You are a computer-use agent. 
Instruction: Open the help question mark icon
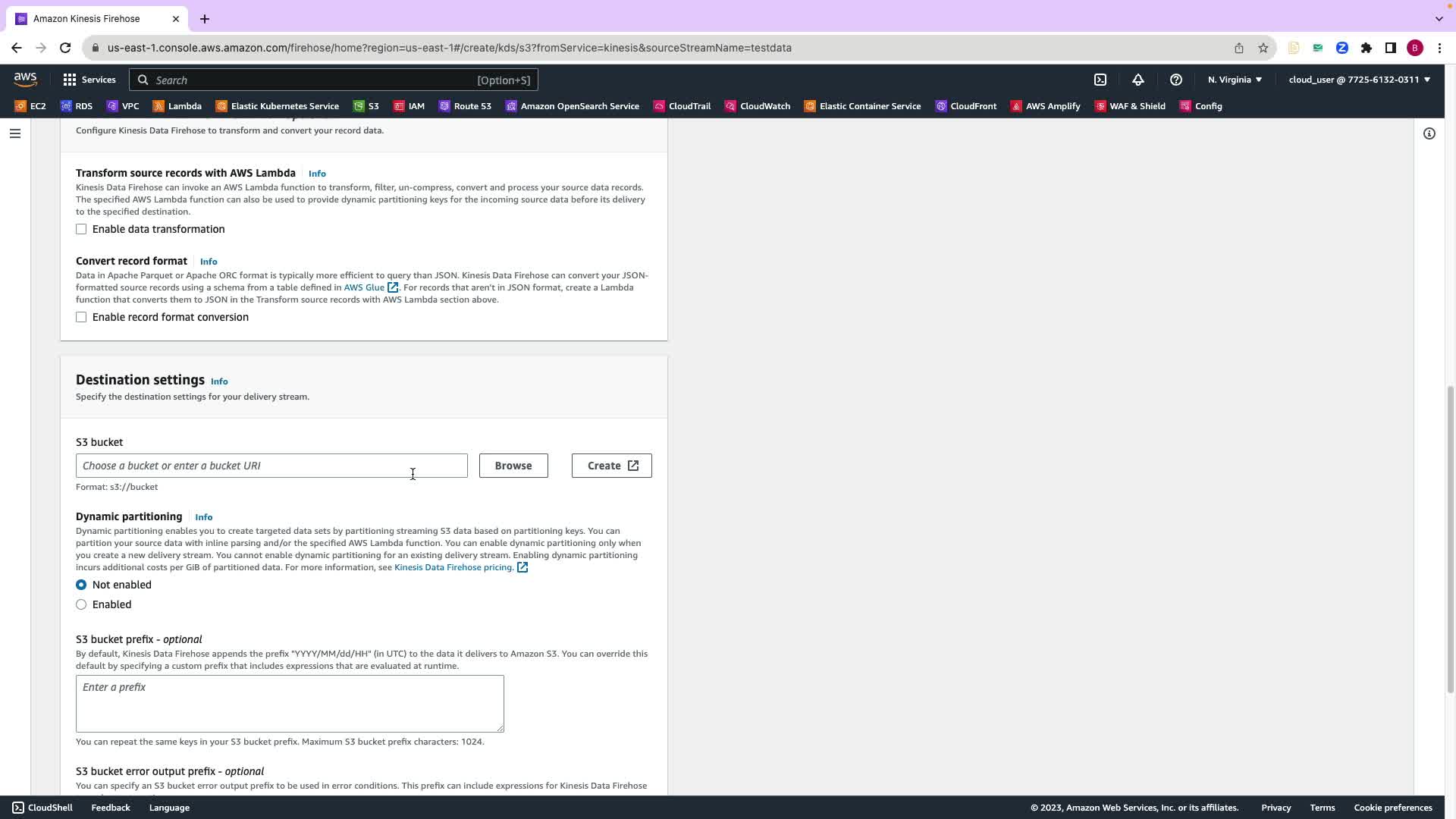[1176, 80]
